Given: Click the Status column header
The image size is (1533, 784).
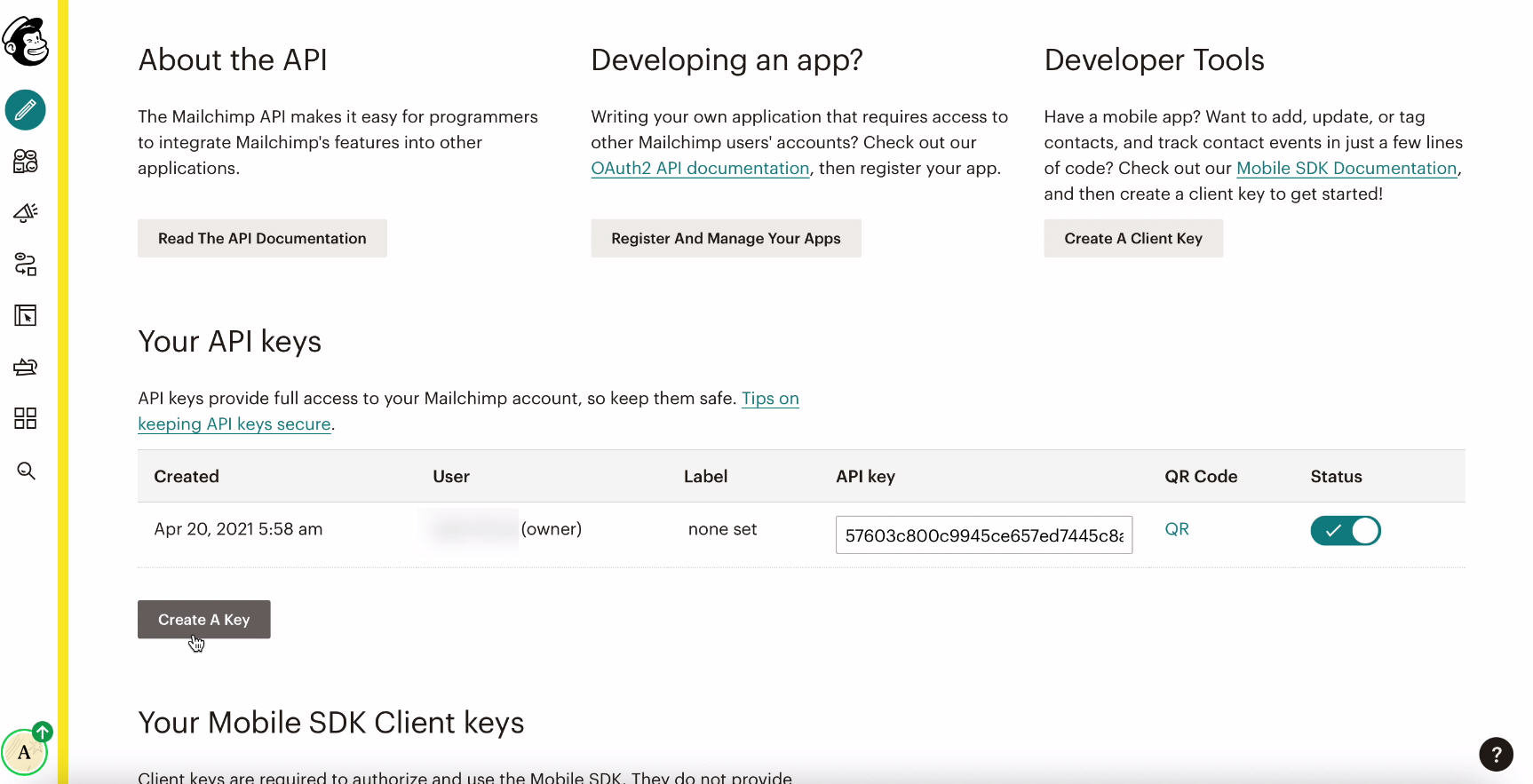Looking at the screenshot, I should (x=1336, y=477).
